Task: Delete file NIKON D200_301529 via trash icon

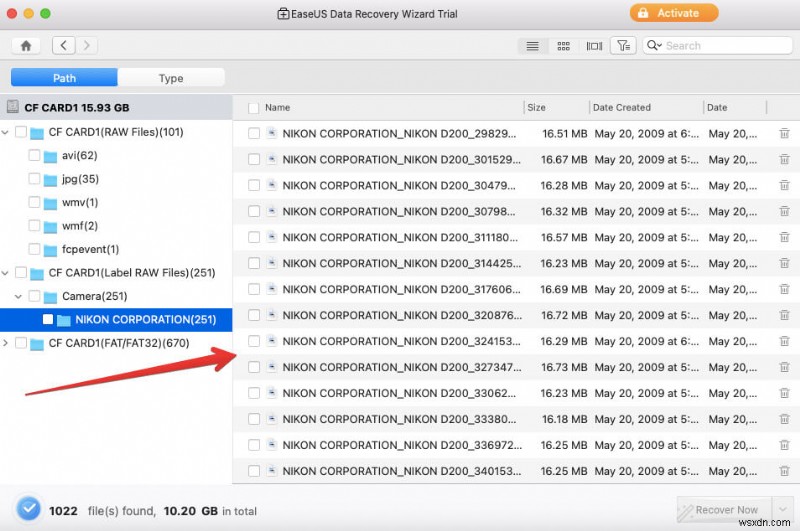Action: click(784, 160)
